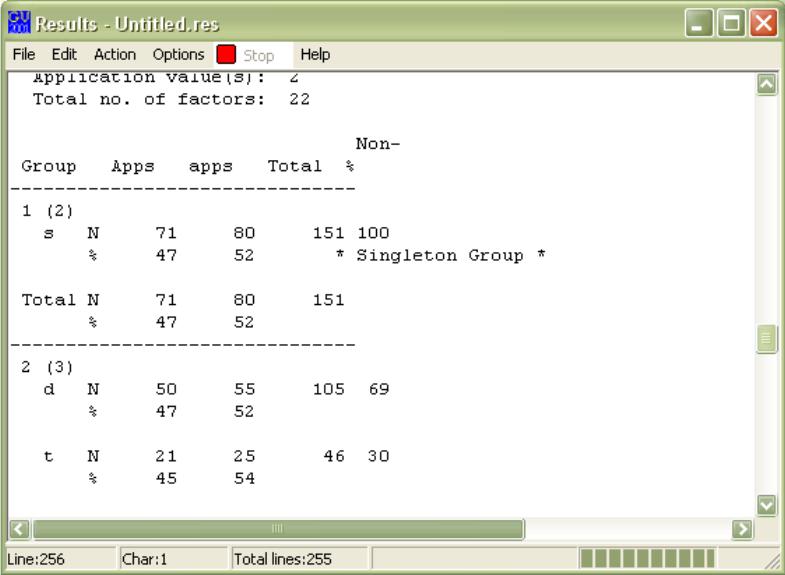Open the Edit menu
Image resolution: width=785 pixels, height=575 pixels.
(x=49, y=53)
